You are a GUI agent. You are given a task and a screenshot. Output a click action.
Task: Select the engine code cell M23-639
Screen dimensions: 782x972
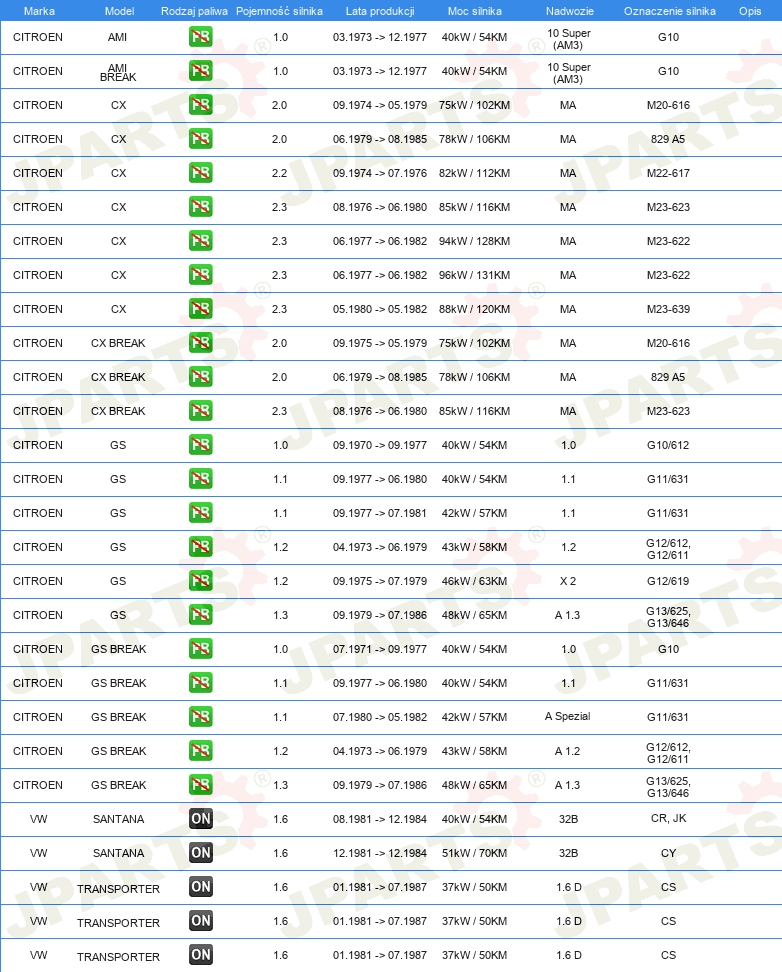(668, 309)
